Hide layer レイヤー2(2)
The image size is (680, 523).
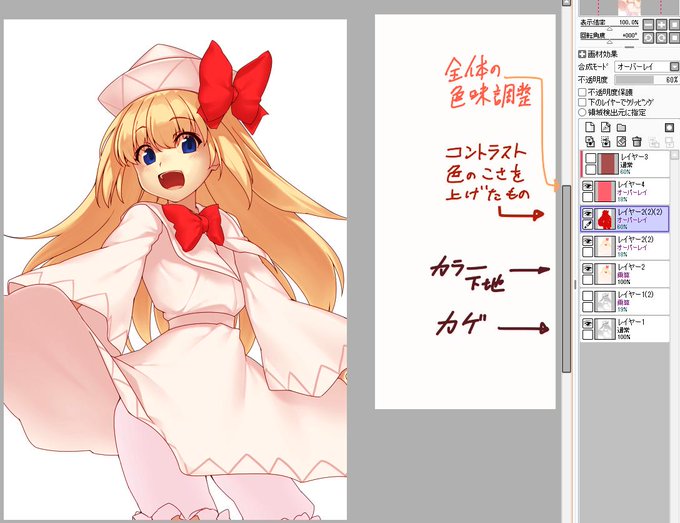click(x=588, y=241)
